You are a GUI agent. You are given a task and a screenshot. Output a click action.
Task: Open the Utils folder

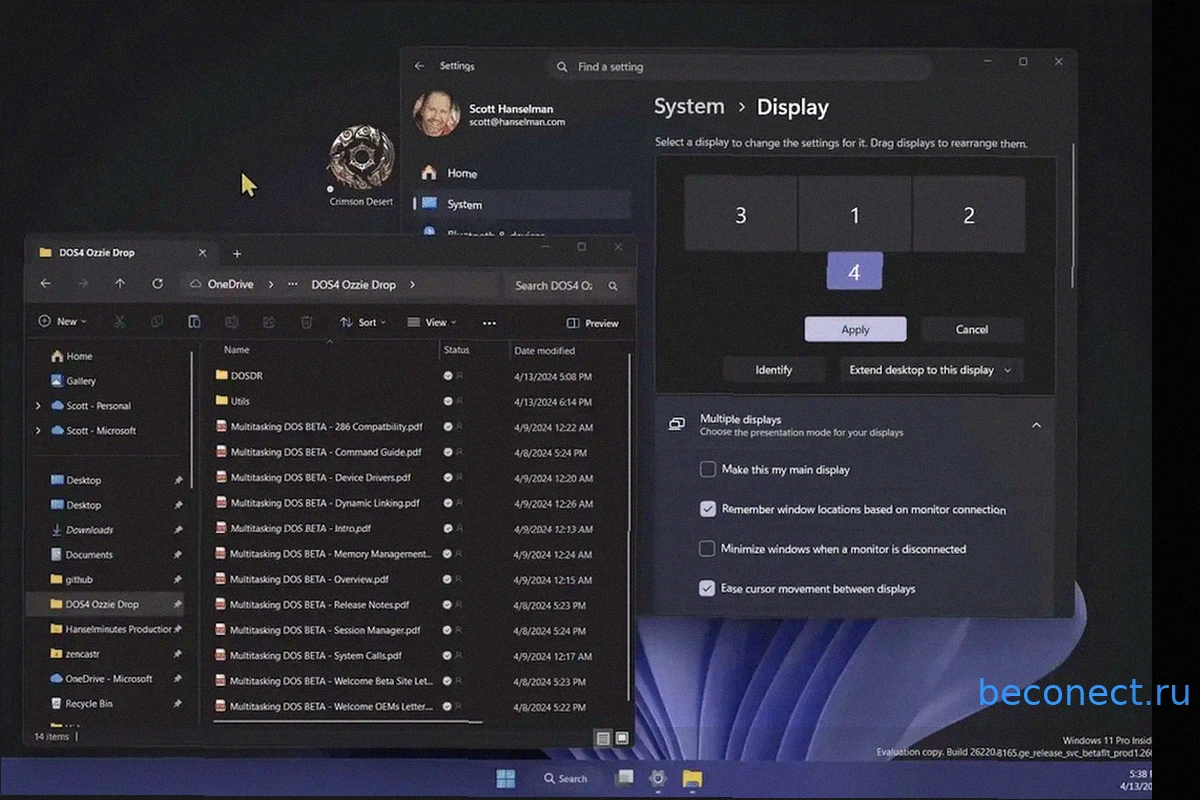click(240, 401)
